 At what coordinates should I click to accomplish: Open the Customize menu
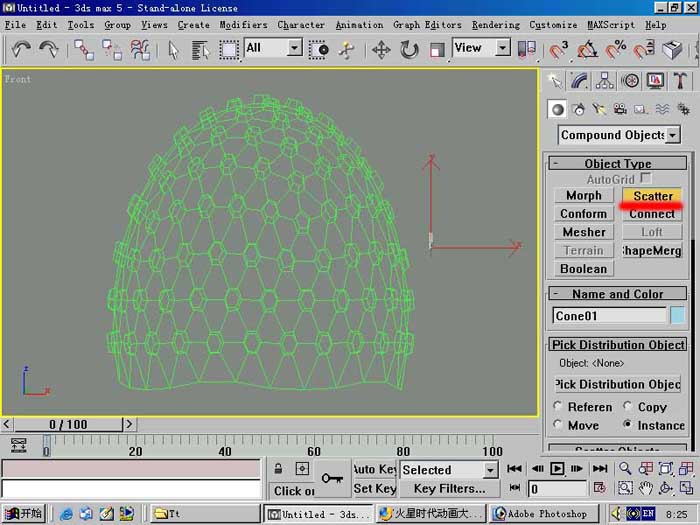pos(553,25)
